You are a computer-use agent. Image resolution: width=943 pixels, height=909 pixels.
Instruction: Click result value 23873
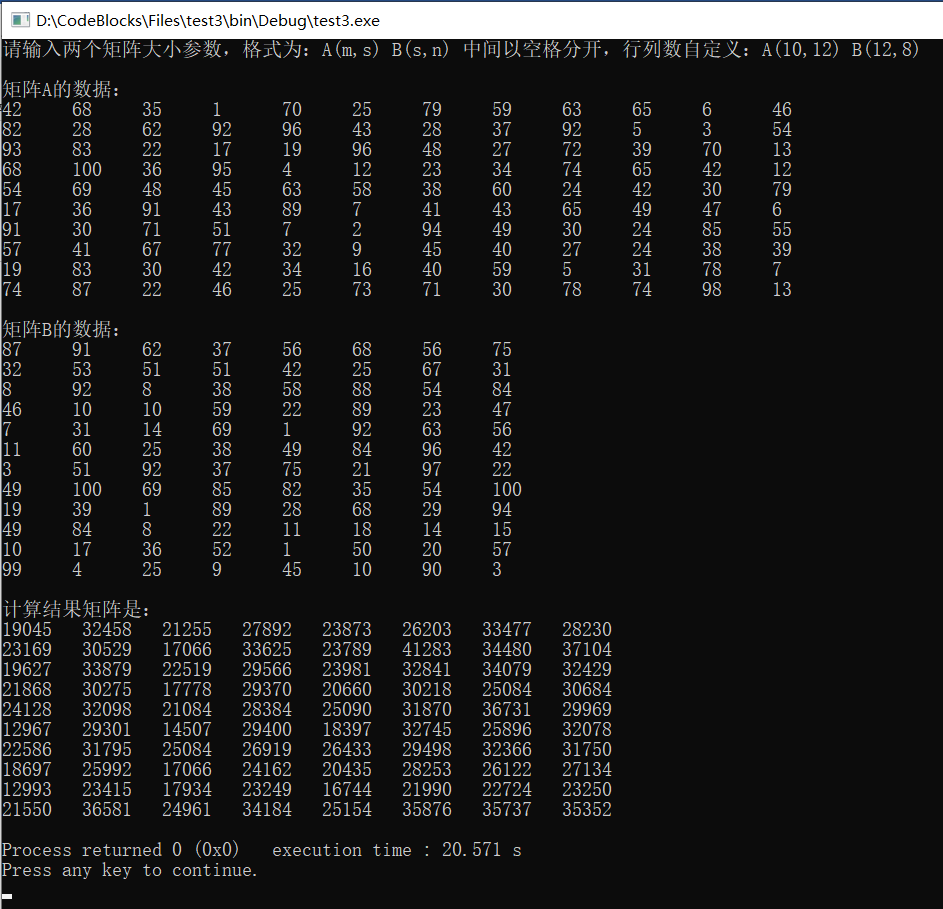346,630
